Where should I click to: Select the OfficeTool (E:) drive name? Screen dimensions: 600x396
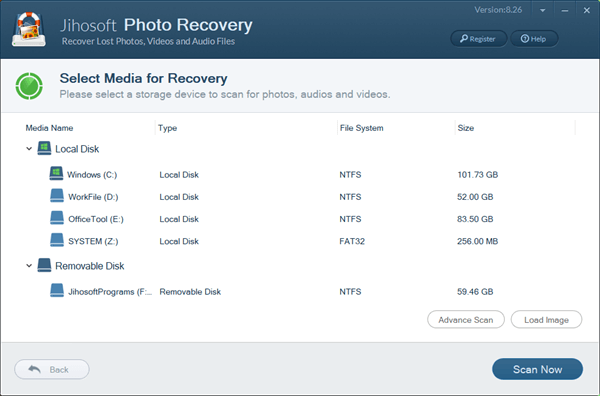[x=96, y=219]
